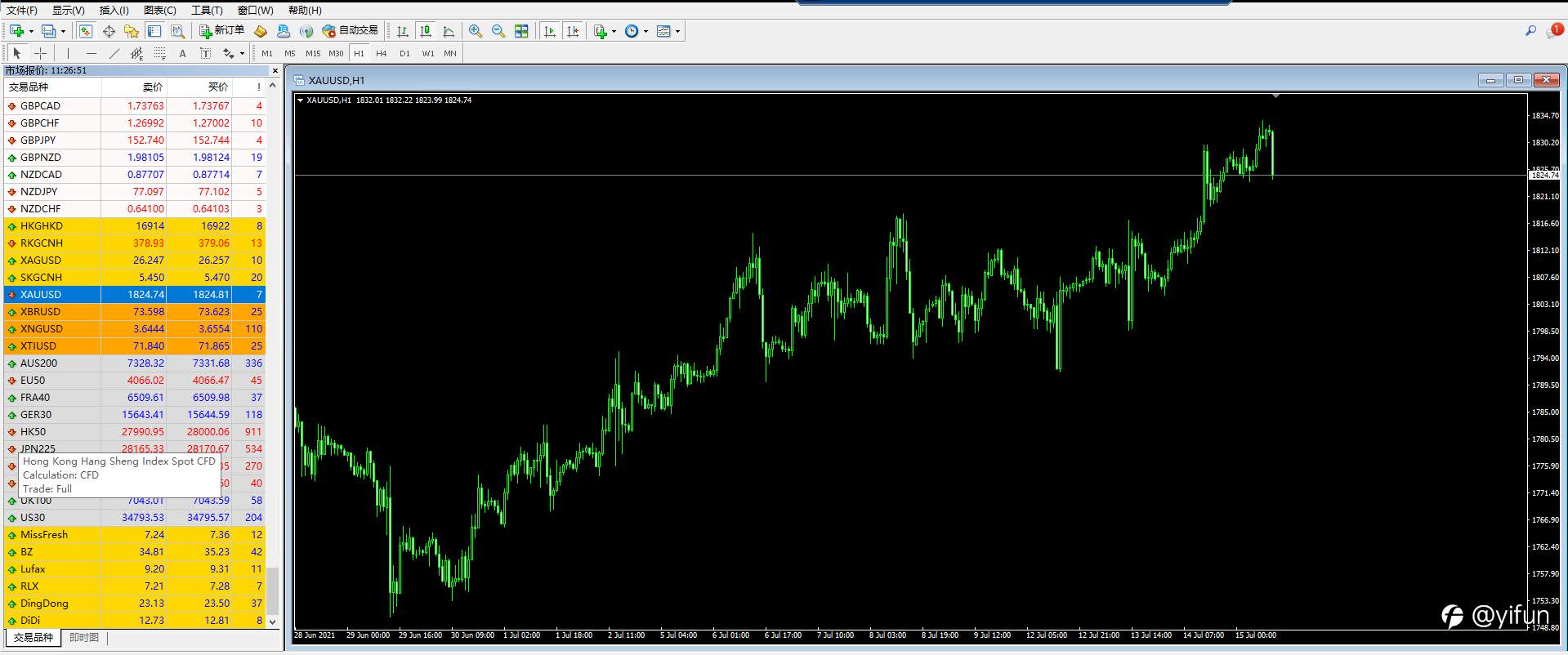Expand the periods dropdown arrow
The image size is (1568, 655).
[646, 31]
